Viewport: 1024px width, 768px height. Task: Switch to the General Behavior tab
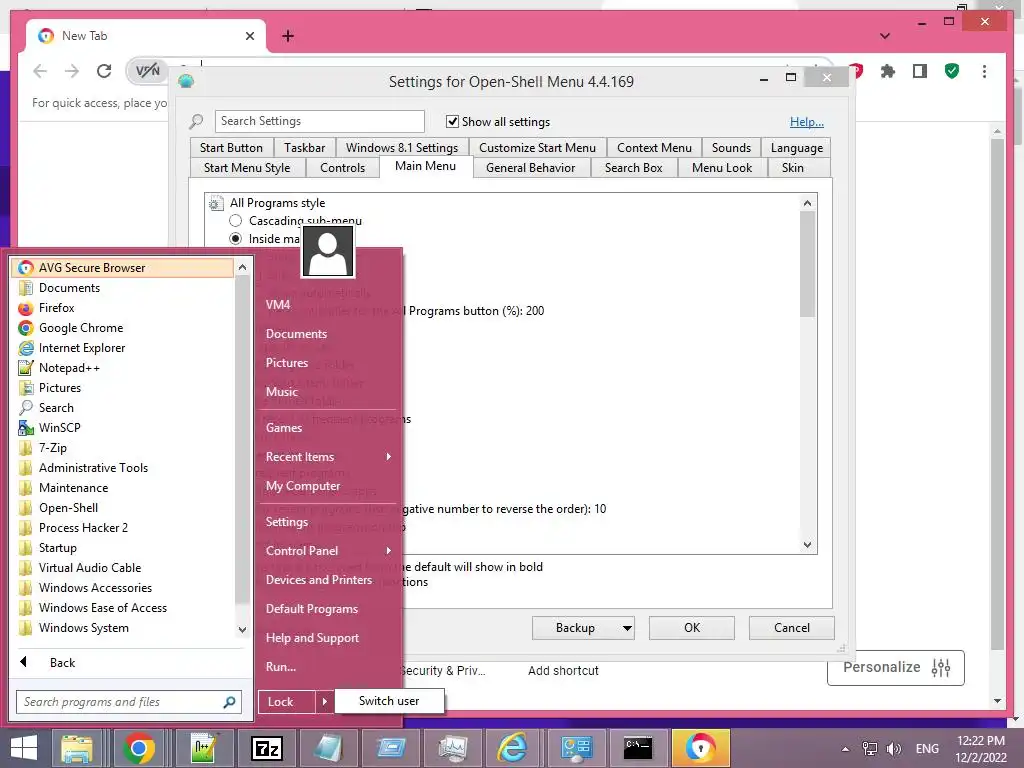[530, 168]
